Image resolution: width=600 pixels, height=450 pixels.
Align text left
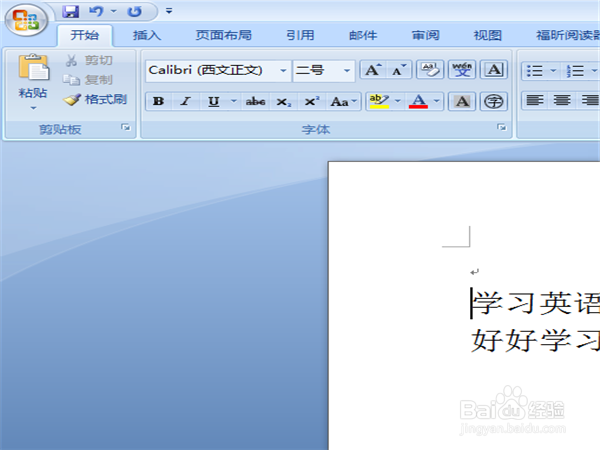pyautogui.click(x=535, y=101)
